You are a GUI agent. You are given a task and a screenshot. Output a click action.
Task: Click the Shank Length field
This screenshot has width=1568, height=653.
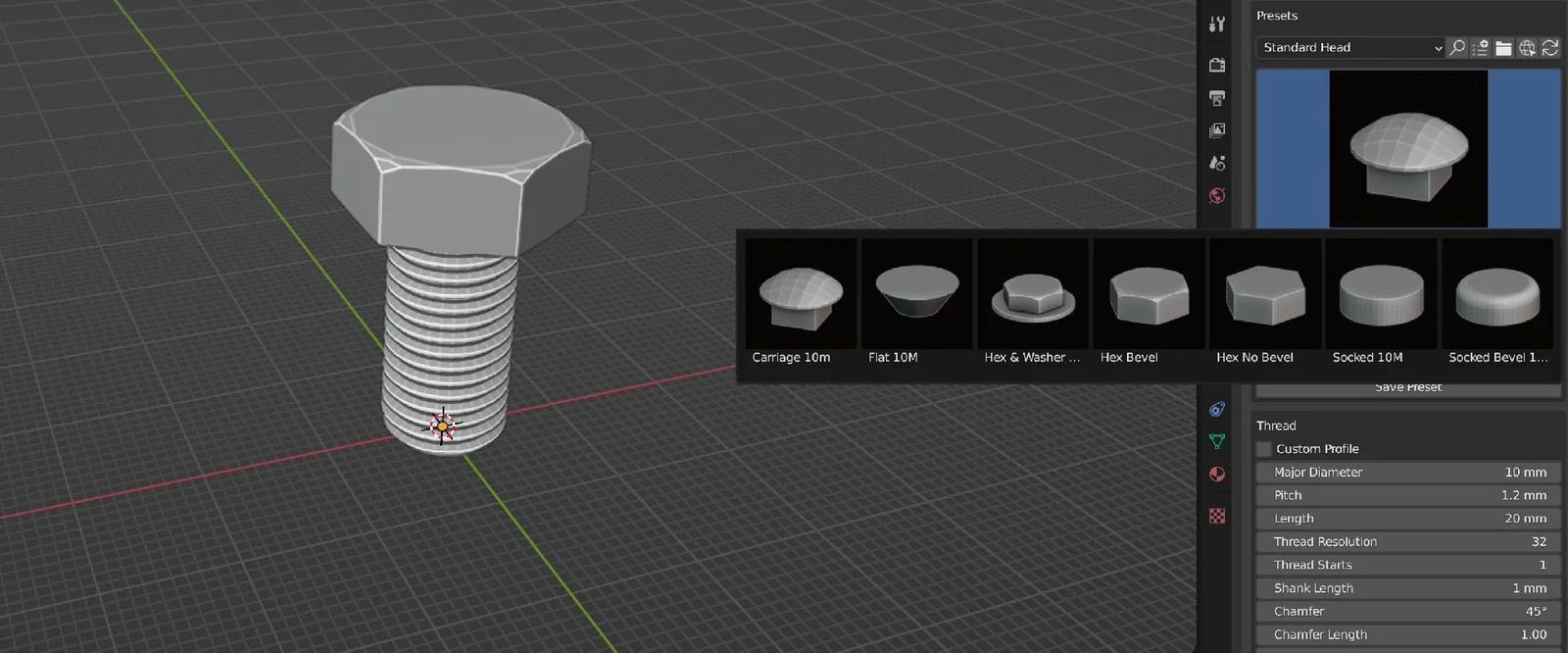click(x=1408, y=588)
